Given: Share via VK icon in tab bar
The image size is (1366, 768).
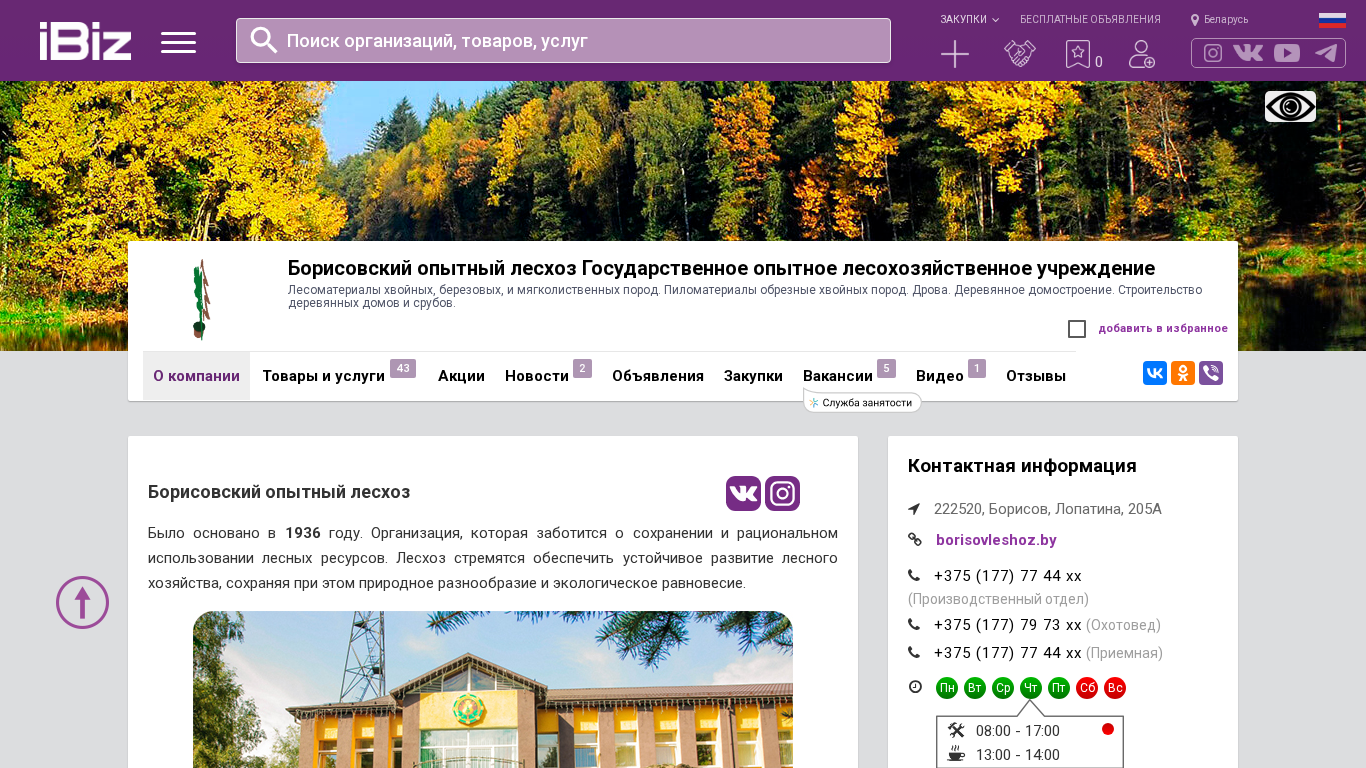Looking at the screenshot, I should pyautogui.click(x=1155, y=373).
